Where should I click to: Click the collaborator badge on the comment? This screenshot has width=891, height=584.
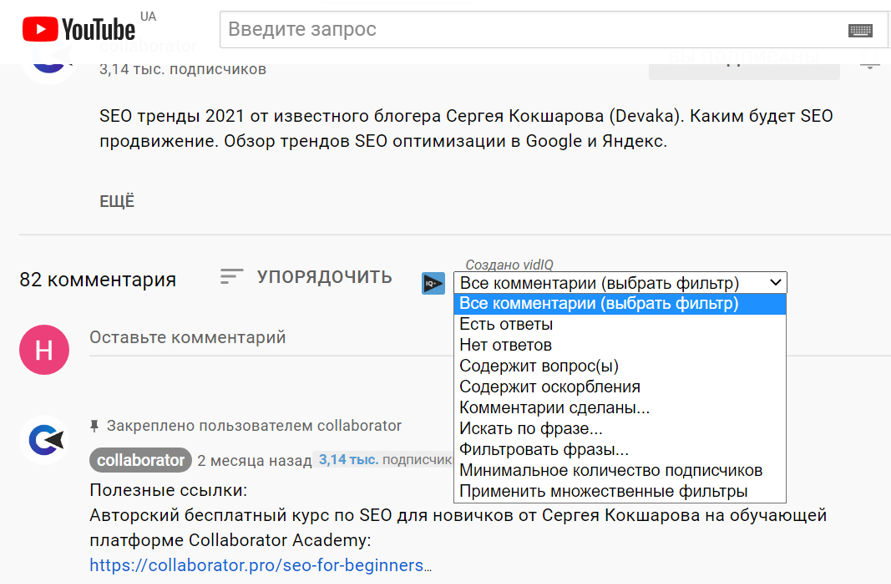140,460
